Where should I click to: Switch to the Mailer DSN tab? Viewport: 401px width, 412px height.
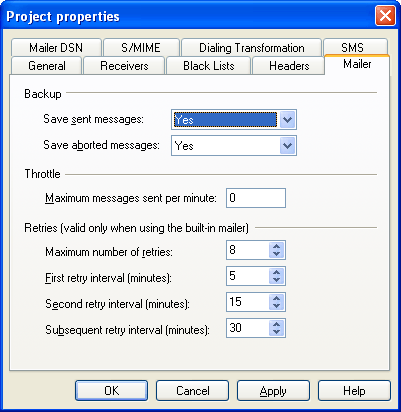(56, 48)
